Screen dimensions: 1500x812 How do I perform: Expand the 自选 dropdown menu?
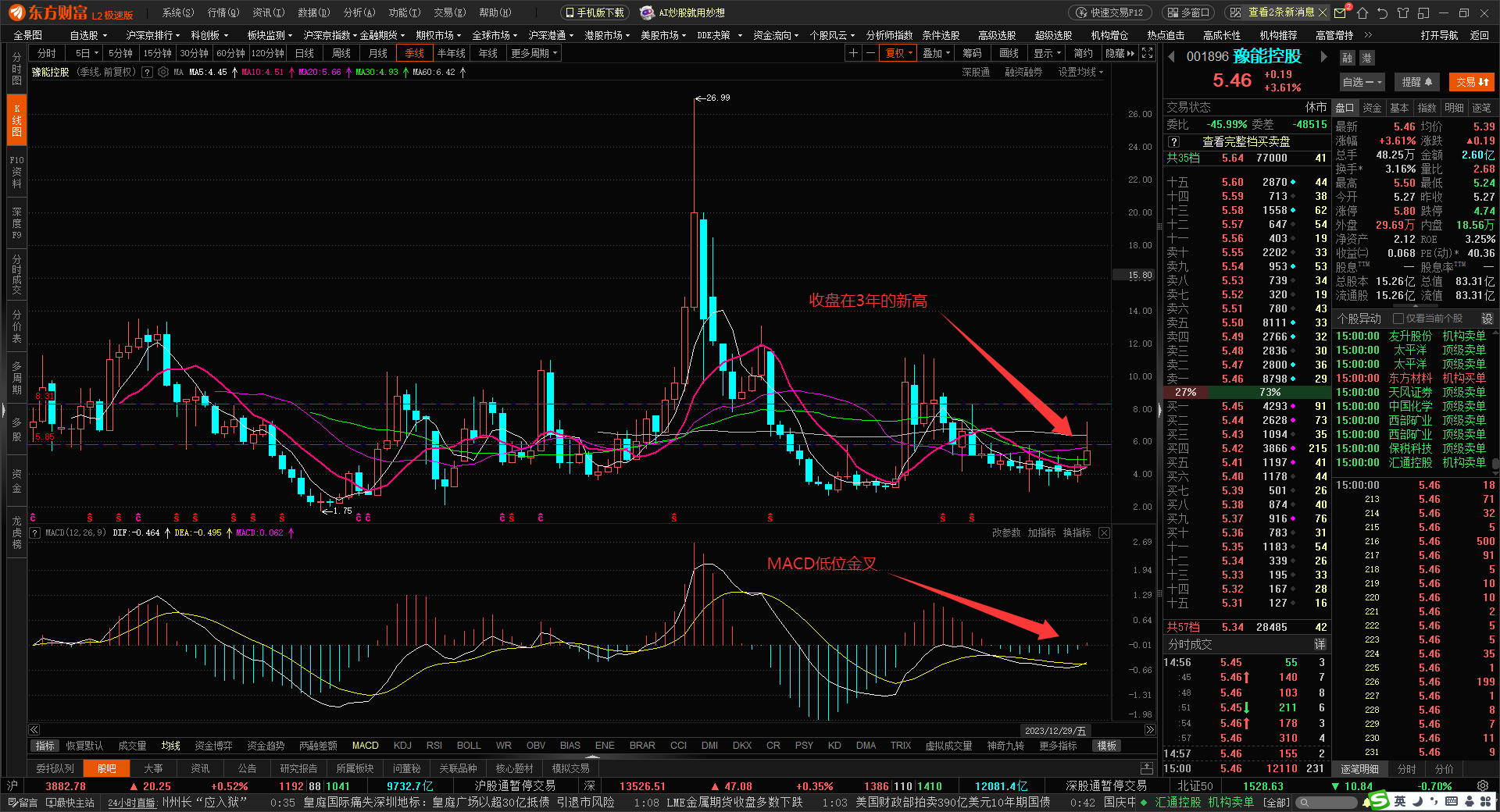point(1362,82)
